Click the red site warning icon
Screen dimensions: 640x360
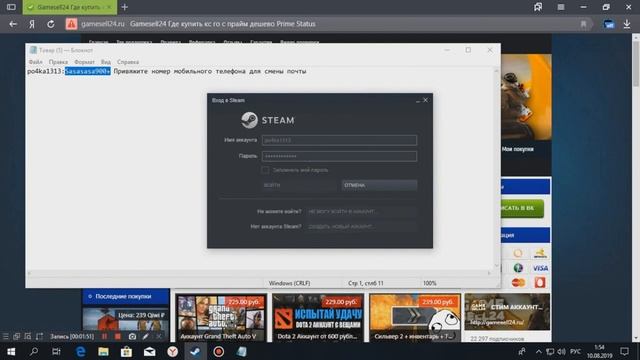tap(71, 24)
